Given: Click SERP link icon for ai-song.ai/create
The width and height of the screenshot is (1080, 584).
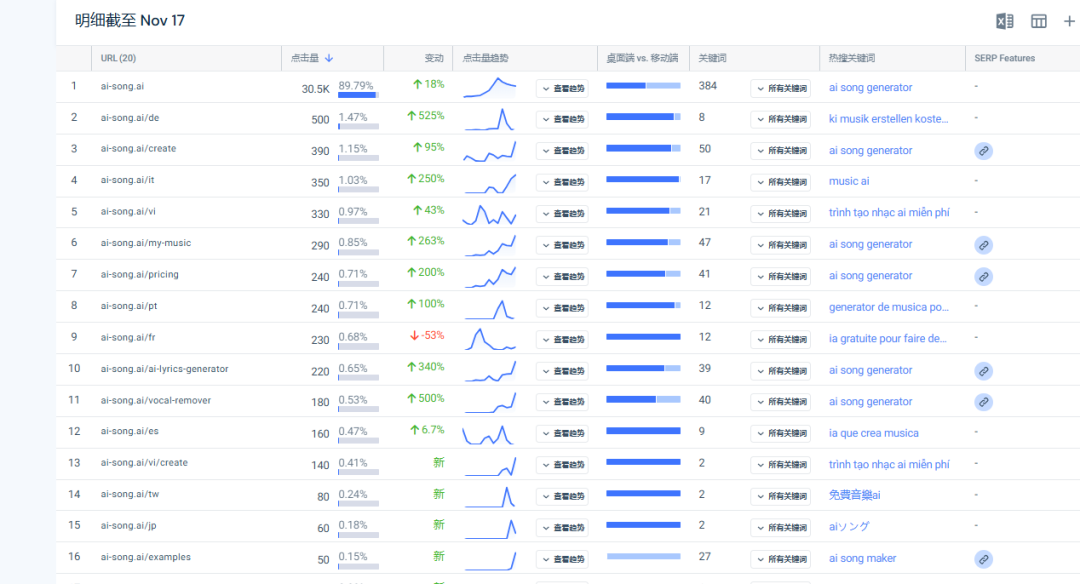Looking at the screenshot, I should [984, 151].
